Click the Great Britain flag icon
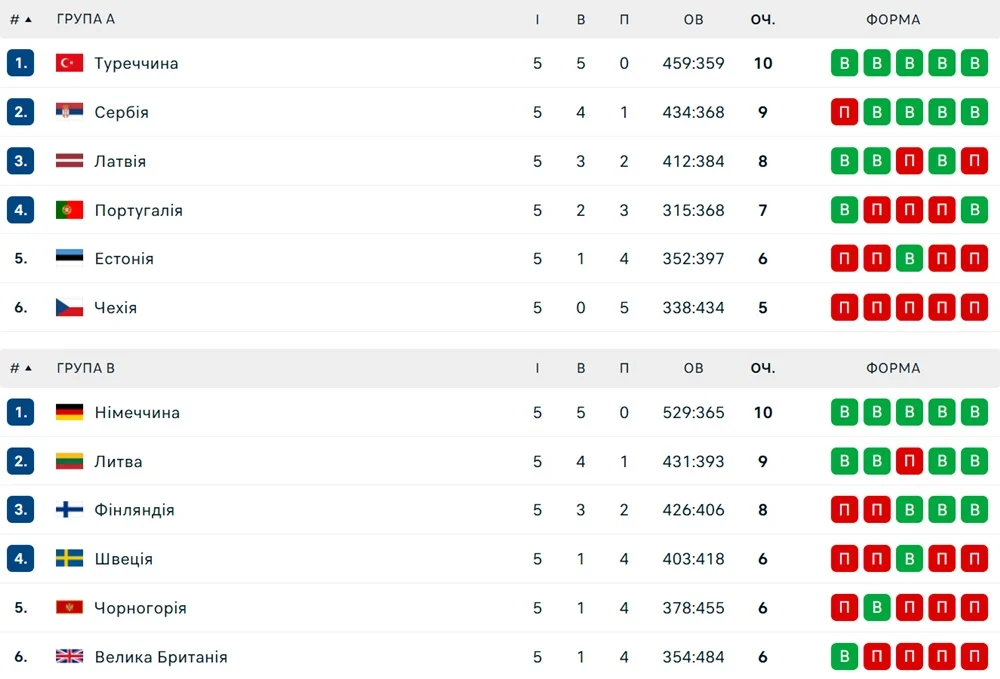Viewport: 1000px width, 679px height. [69, 657]
